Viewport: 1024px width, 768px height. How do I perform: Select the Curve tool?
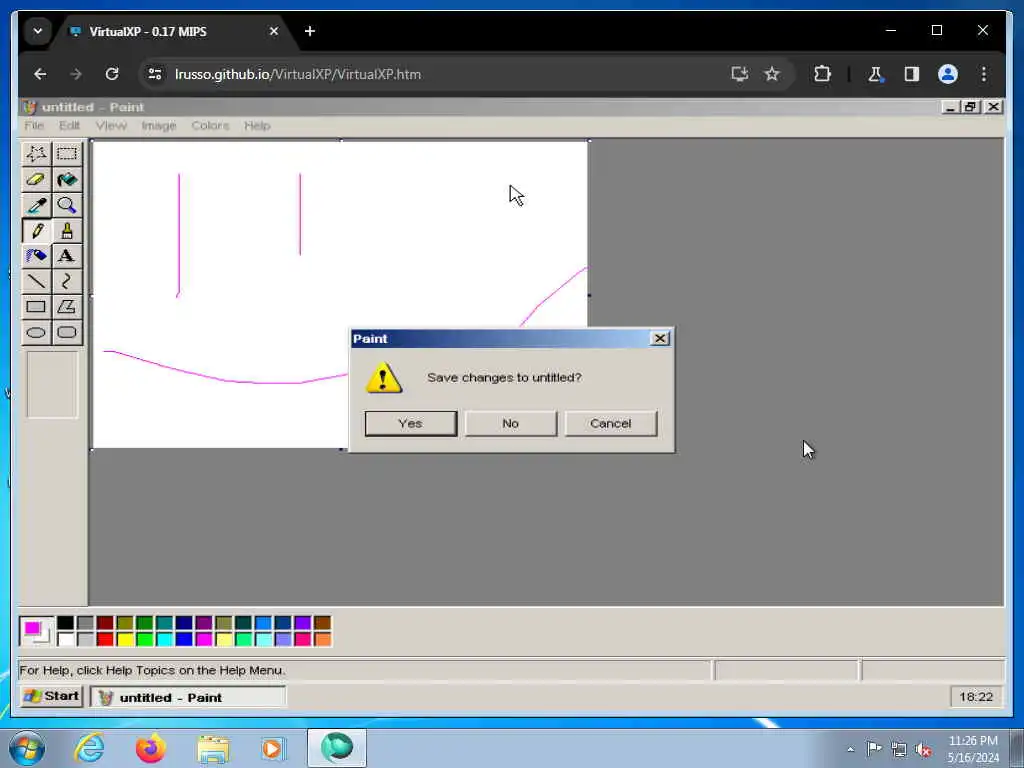pos(67,281)
